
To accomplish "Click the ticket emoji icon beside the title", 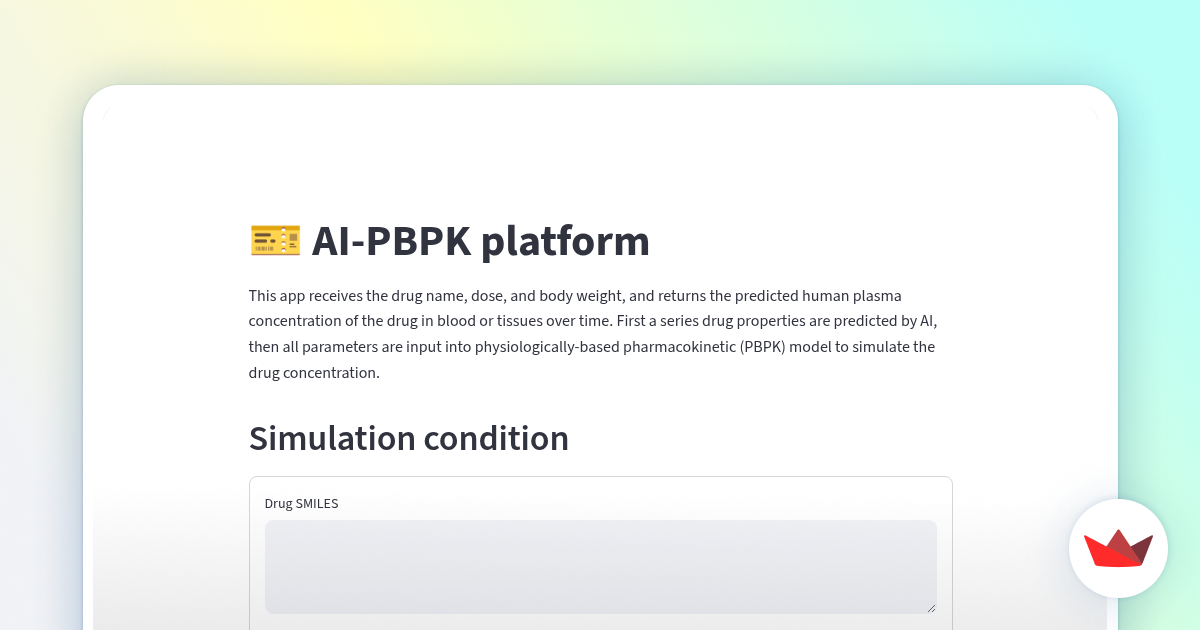I will point(275,240).
